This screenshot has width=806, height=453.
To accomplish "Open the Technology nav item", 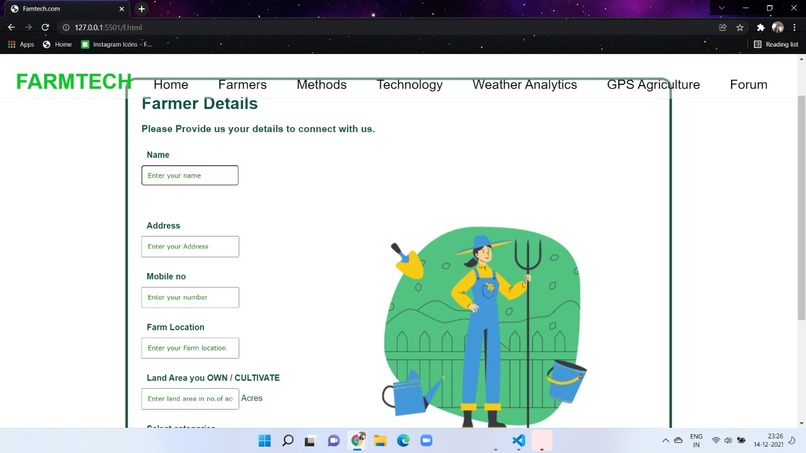I will (409, 84).
